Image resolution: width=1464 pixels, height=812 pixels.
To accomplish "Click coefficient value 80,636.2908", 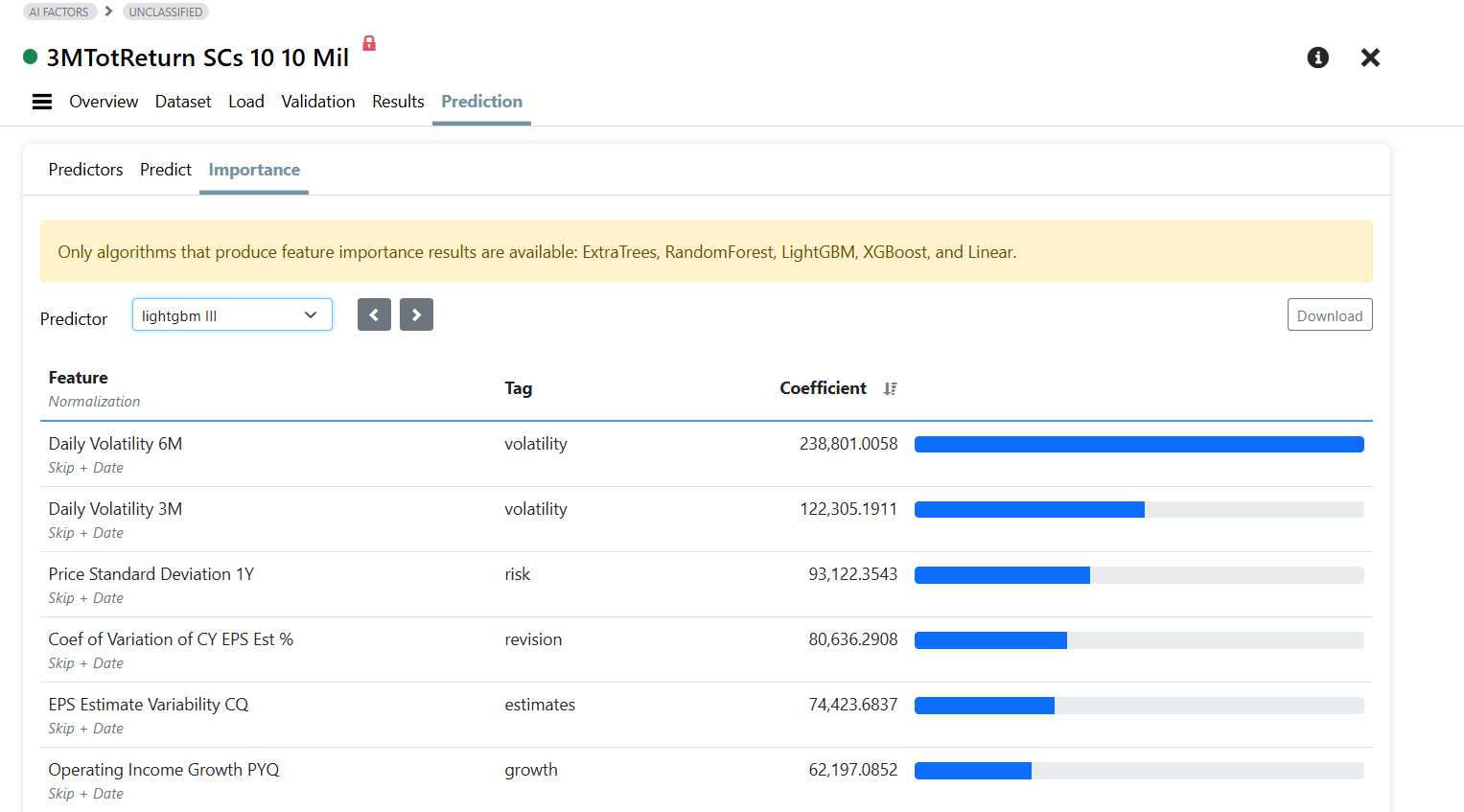I will click(x=853, y=639).
